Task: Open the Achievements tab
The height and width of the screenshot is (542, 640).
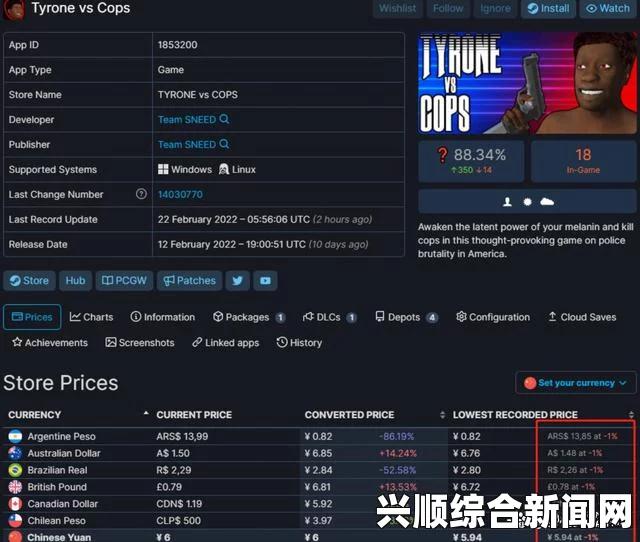Action: pyautogui.click(x=50, y=342)
